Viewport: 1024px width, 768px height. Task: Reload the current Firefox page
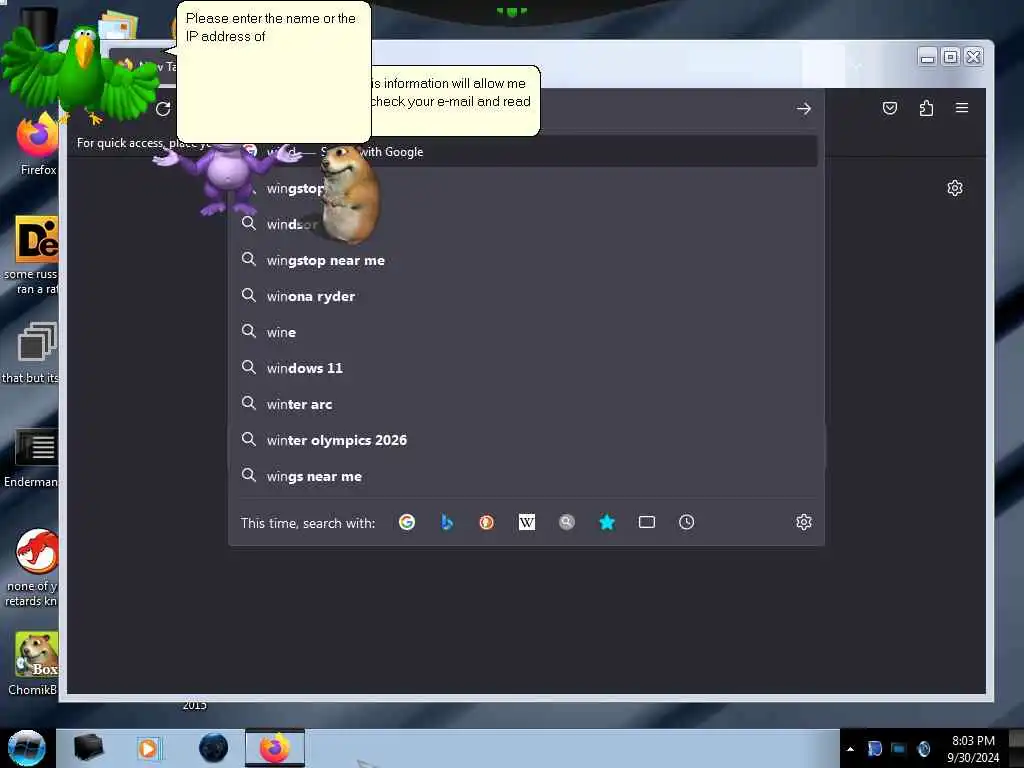(163, 109)
